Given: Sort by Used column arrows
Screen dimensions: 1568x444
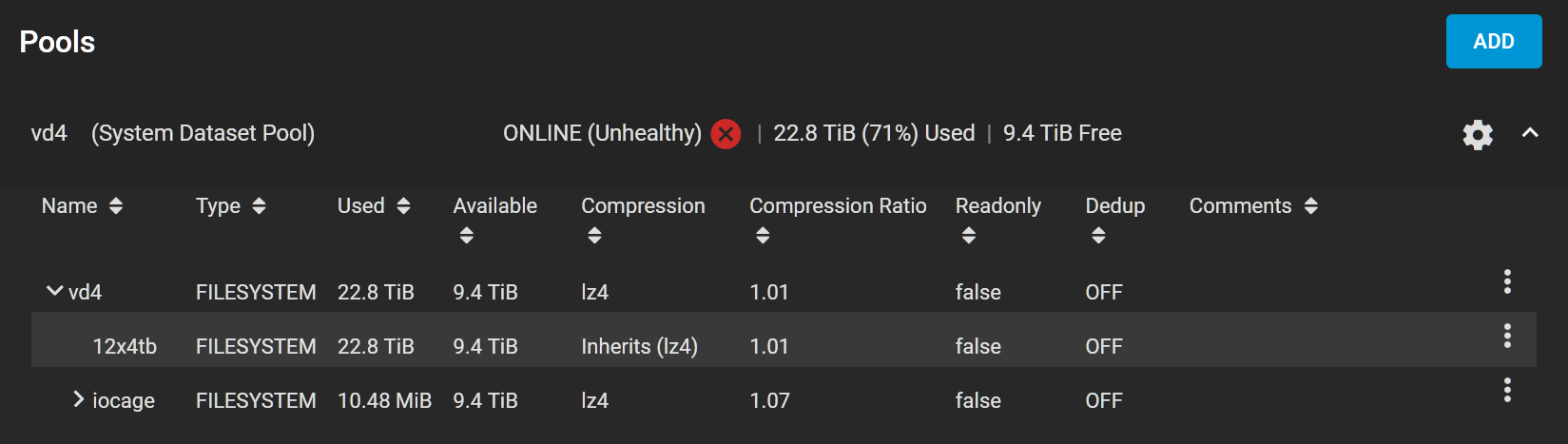Looking at the screenshot, I should [x=403, y=206].
